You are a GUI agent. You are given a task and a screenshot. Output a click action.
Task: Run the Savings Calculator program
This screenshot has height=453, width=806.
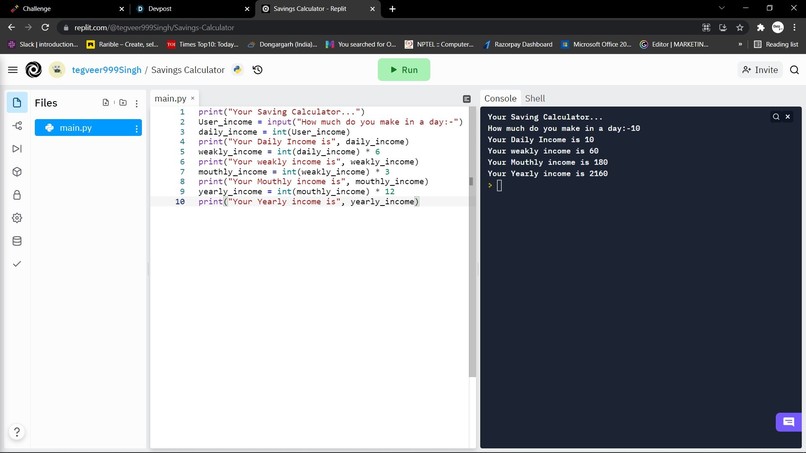(404, 69)
